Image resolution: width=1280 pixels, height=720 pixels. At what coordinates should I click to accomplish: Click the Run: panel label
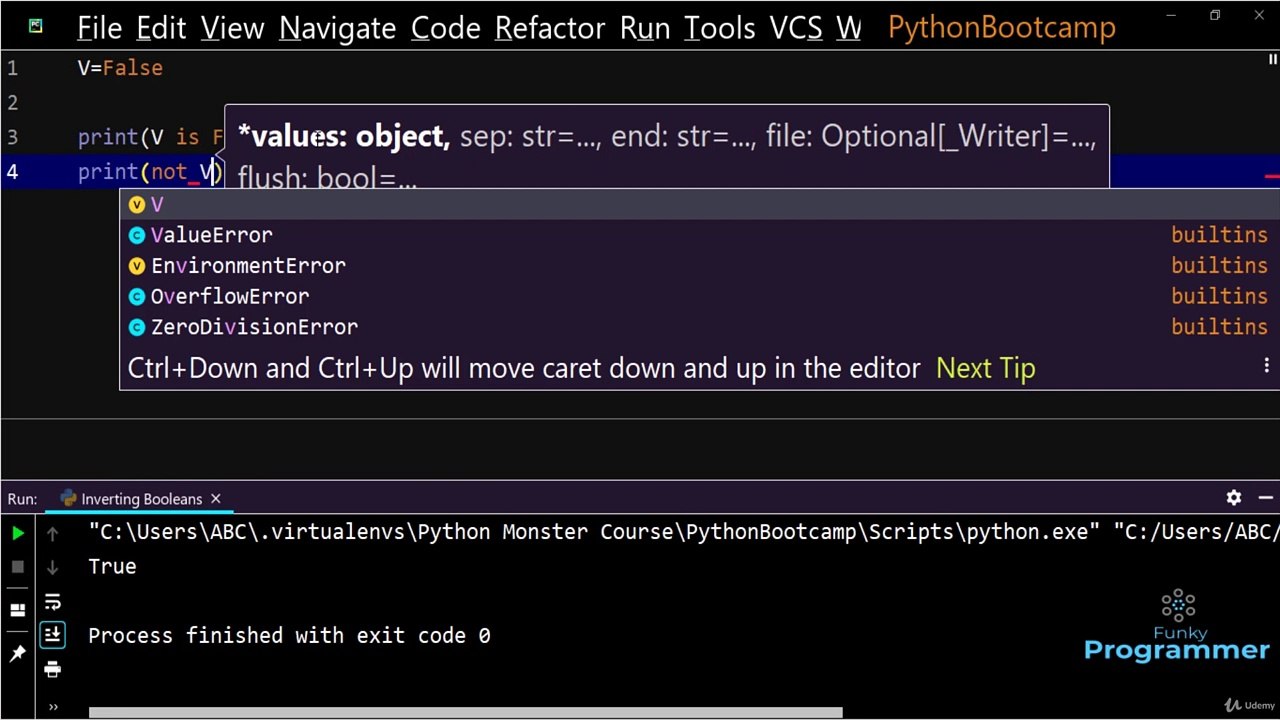(22, 499)
